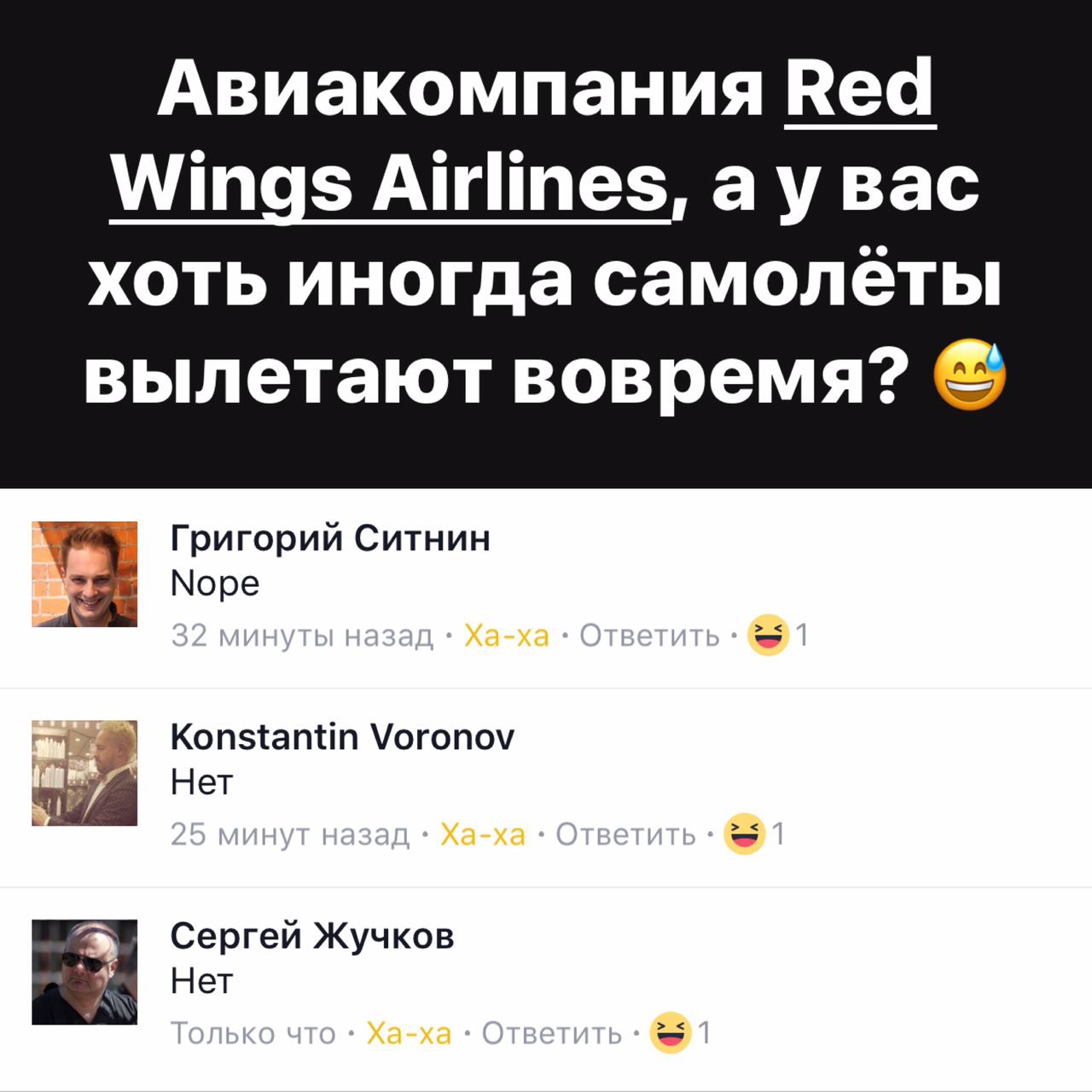Open the Григорий Ситнин name link
Screen dimensions: 1092x1092
[331, 539]
